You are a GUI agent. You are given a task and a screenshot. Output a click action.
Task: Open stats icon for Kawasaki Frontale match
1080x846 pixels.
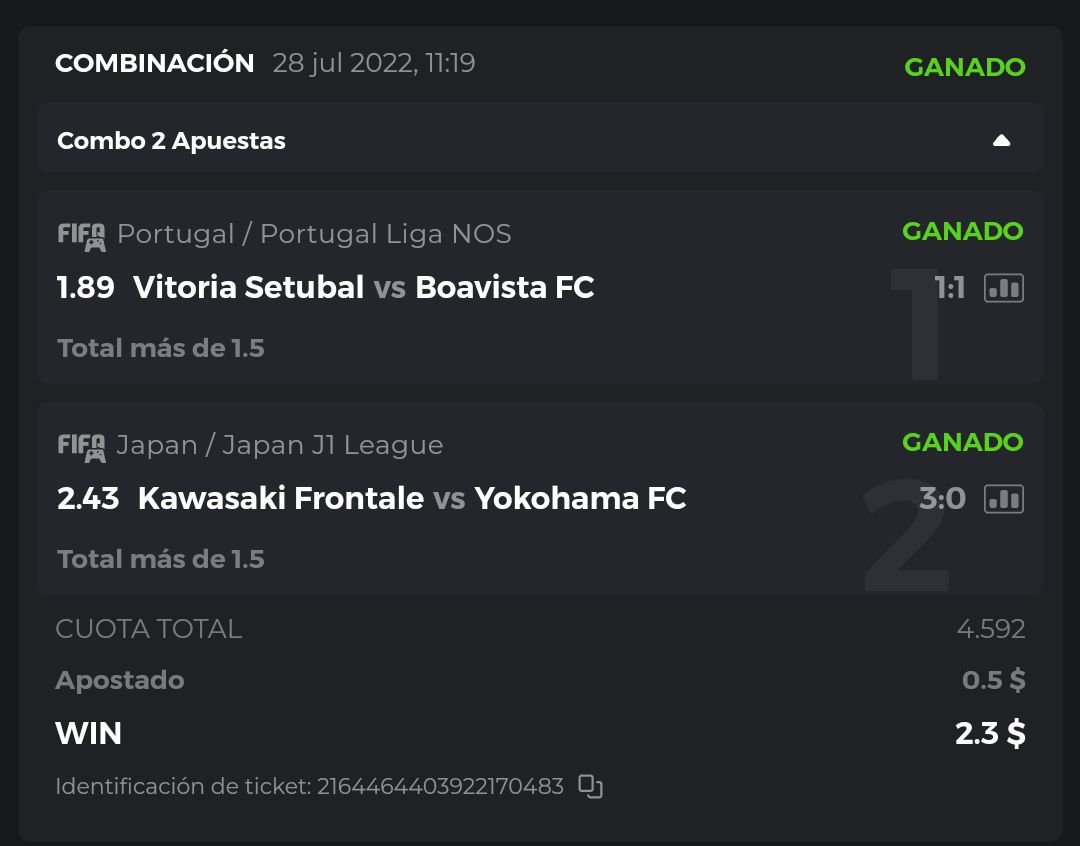click(1003, 498)
